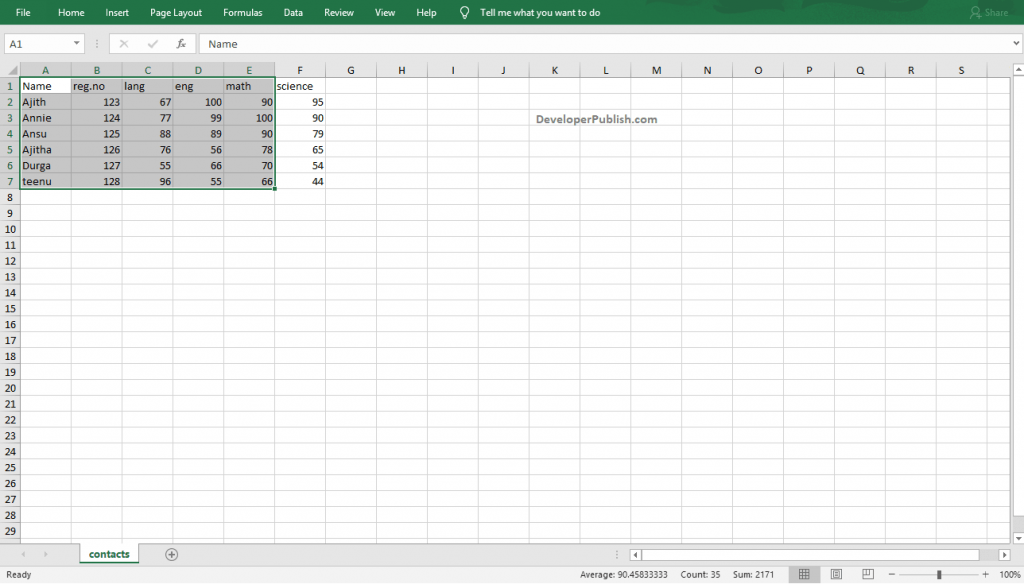The width and height of the screenshot is (1024, 584).
Task: Click the Sum: 2171 status entry
Action: (x=753, y=574)
